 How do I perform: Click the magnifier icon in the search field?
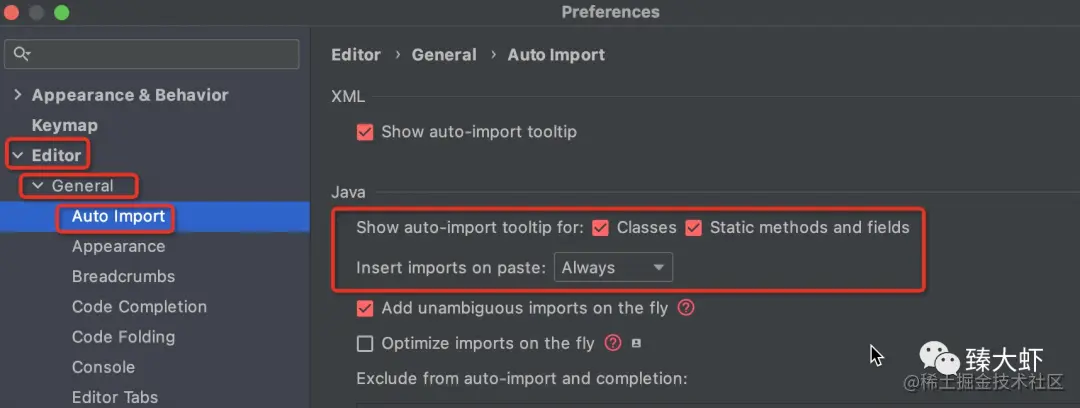[x=22, y=54]
